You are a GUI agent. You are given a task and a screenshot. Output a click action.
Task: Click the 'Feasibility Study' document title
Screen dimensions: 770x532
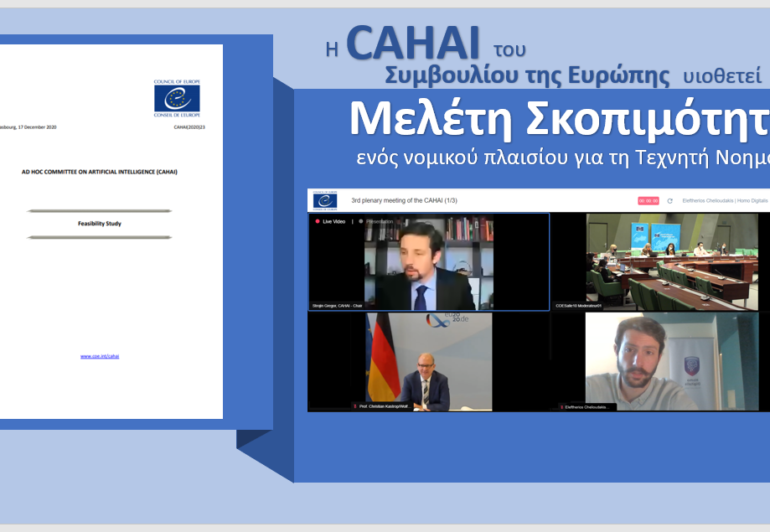tap(100, 224)
